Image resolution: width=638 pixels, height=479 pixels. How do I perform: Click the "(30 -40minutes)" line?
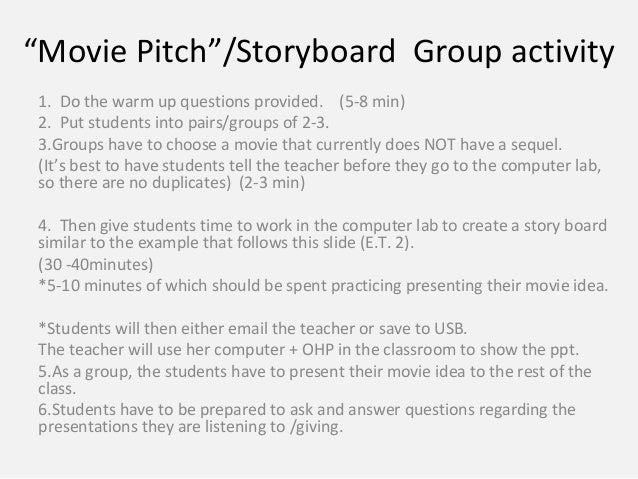coord(96,265)
